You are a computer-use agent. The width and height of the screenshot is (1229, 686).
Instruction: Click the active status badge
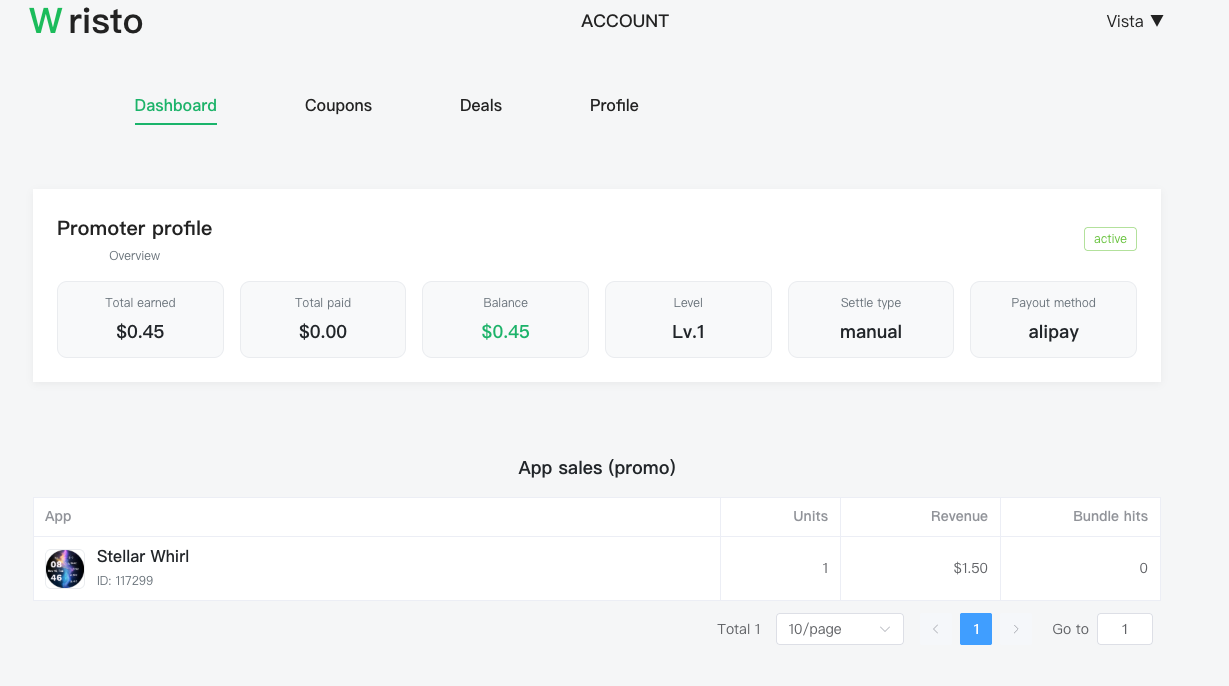pyautogui.click(x=1110, y=239)
